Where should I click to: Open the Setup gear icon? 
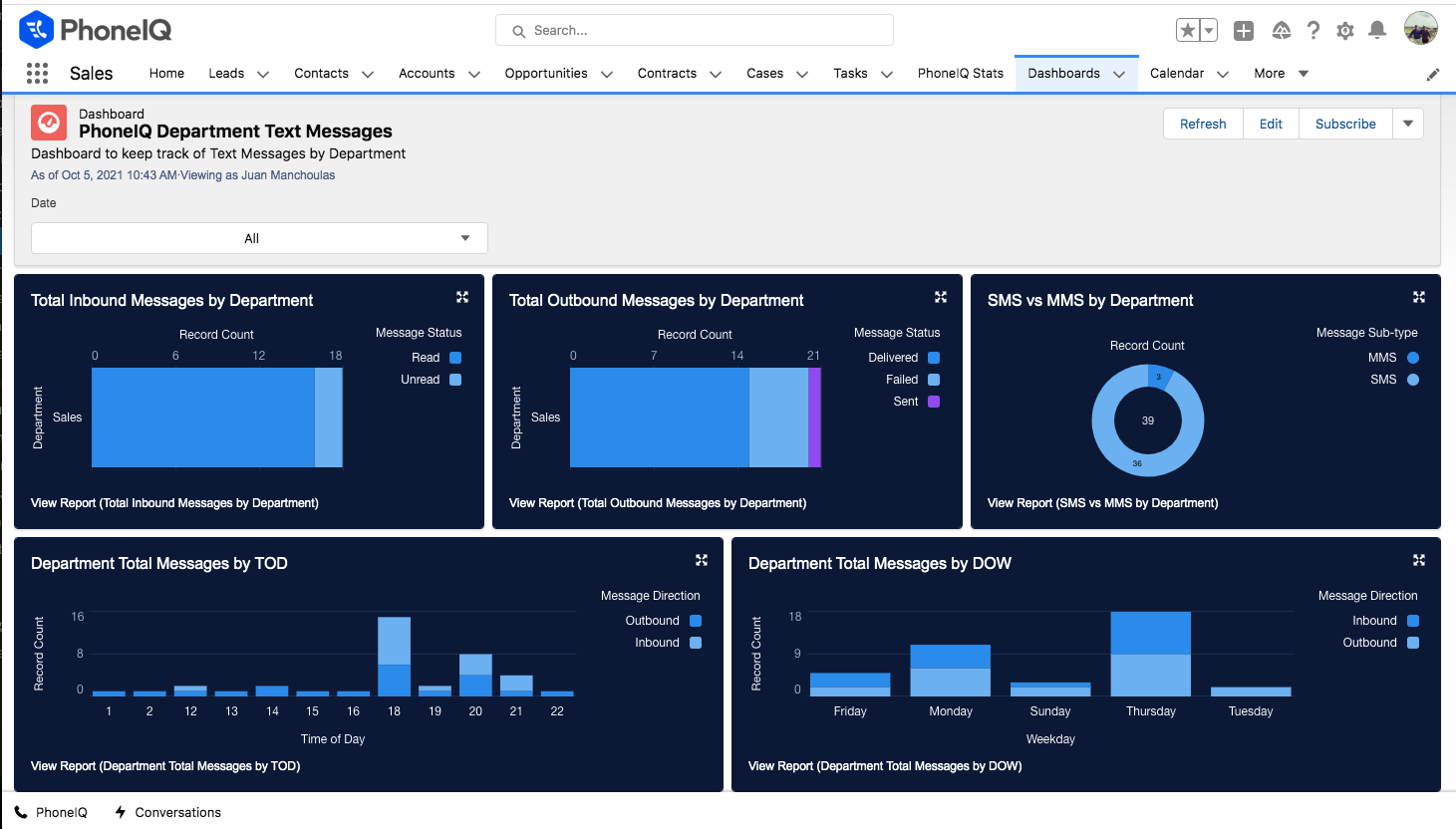(x=1345, y=31)
